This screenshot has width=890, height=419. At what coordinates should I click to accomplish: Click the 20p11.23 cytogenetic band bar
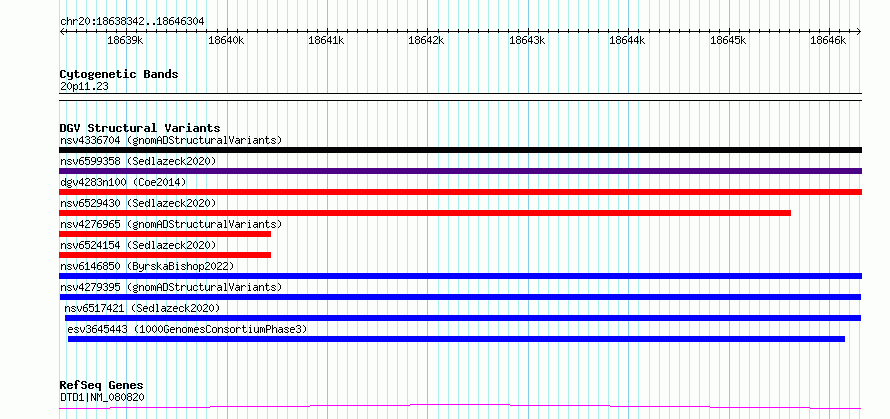pyautogui.click(x=460, y=97)
